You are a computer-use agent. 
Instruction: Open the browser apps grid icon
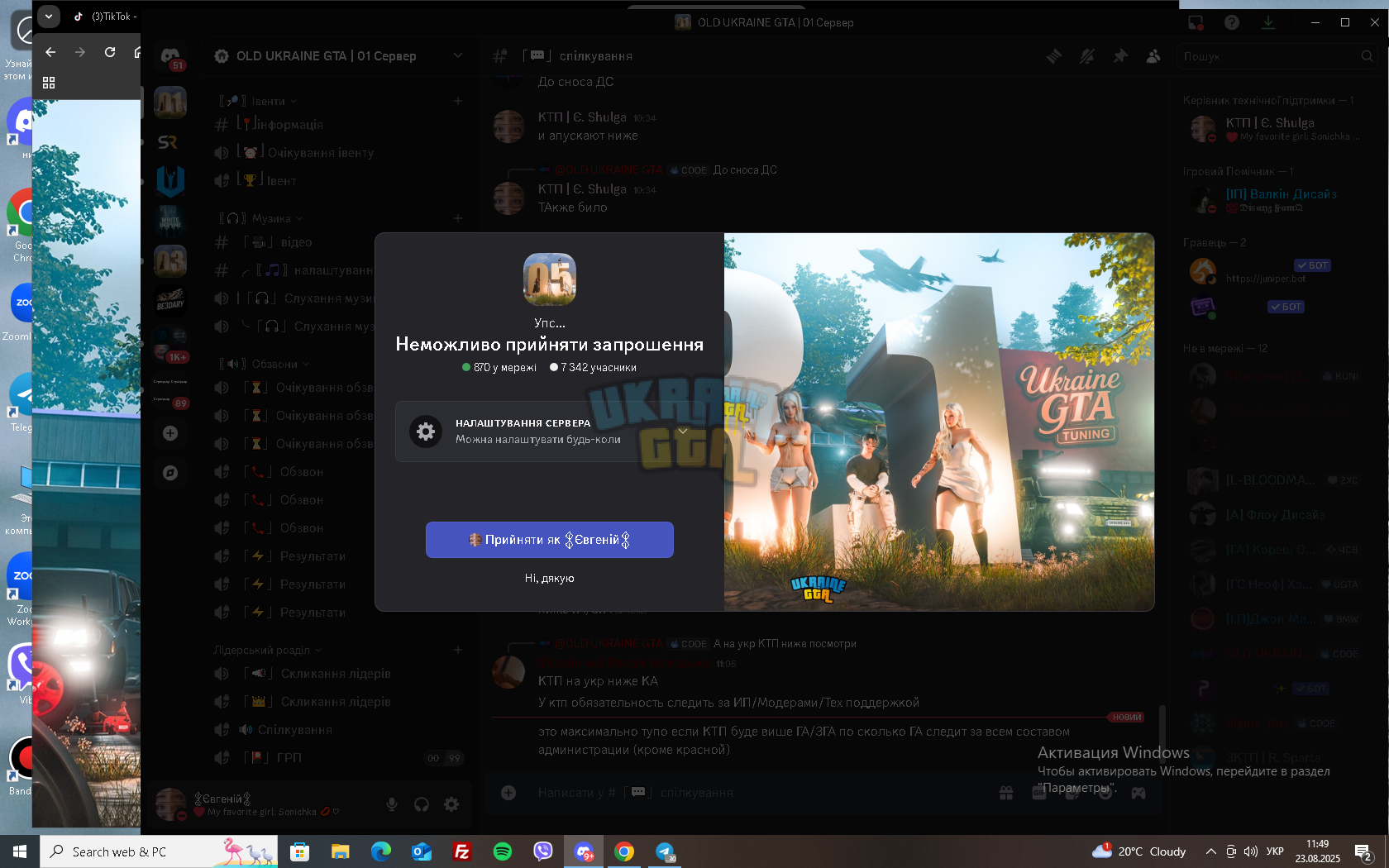click(49, 83)
